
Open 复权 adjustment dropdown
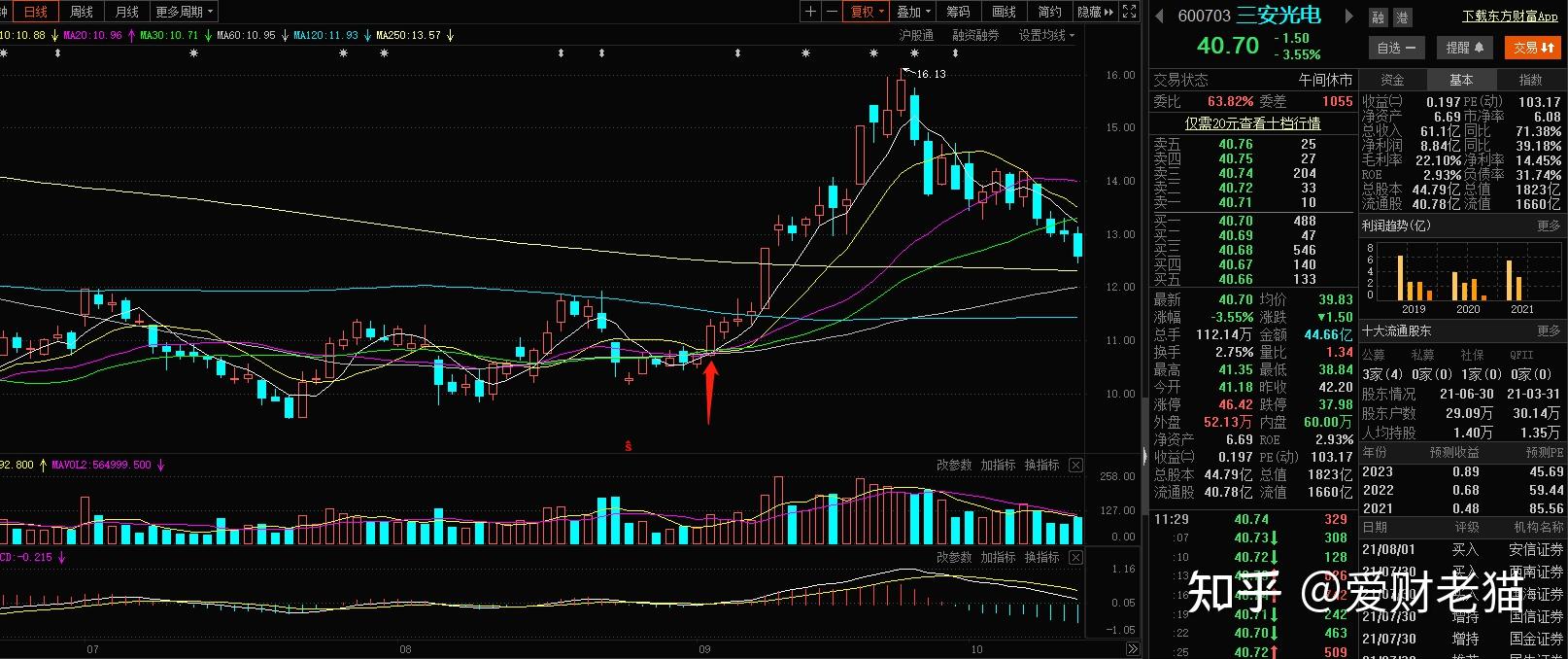coord(868,12)
